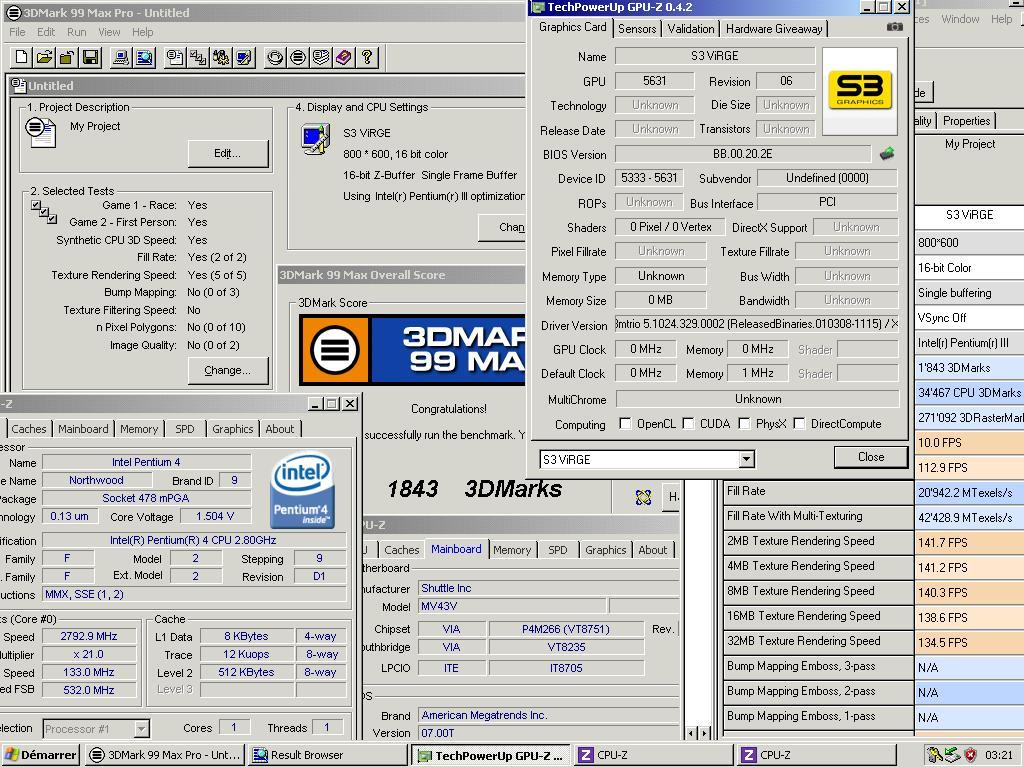
Task: Switch to the Sensors tab in GPU-Z
Action: click(637, 29)
